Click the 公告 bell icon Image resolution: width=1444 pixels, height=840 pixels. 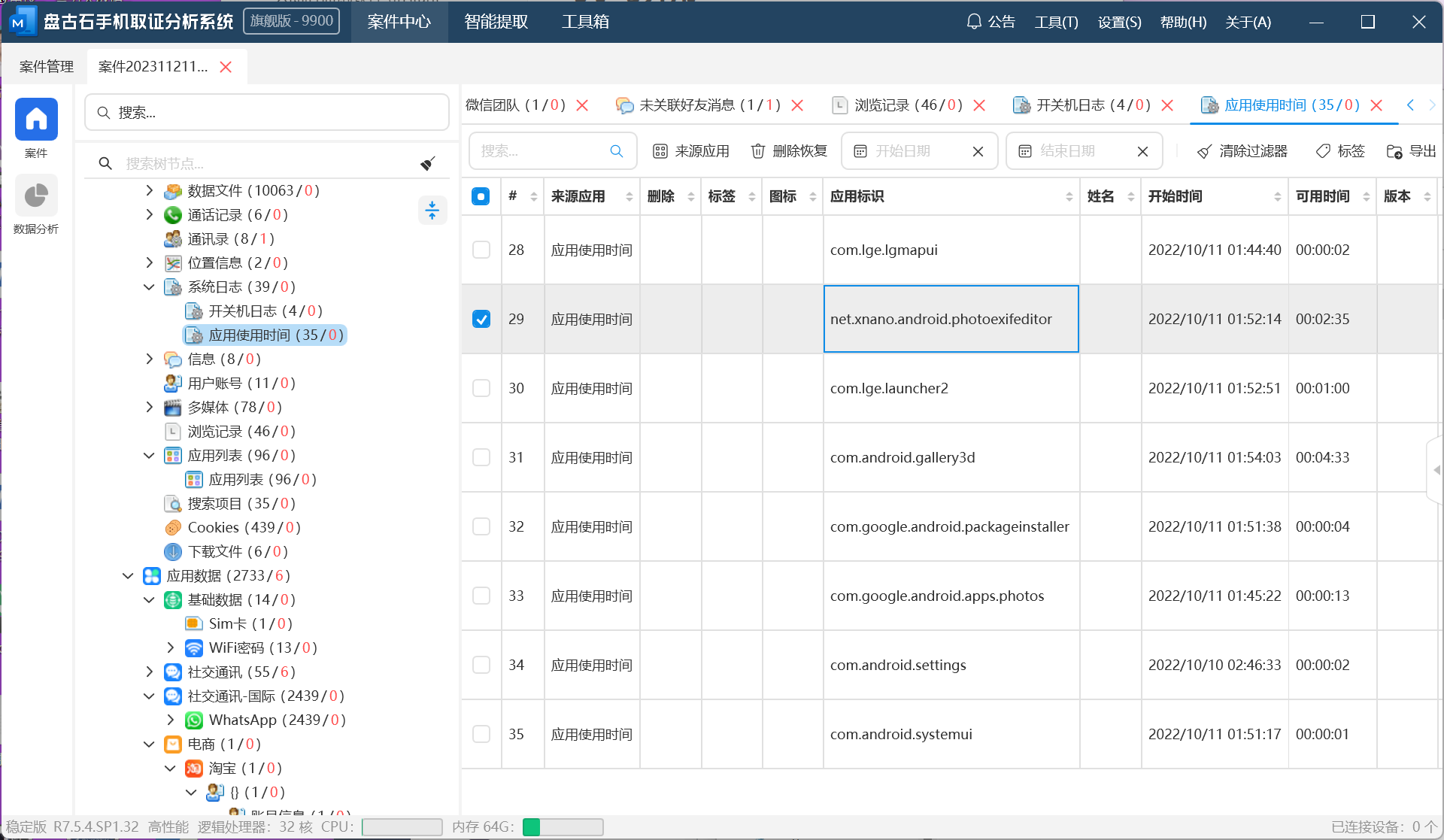tap(974, 22)
